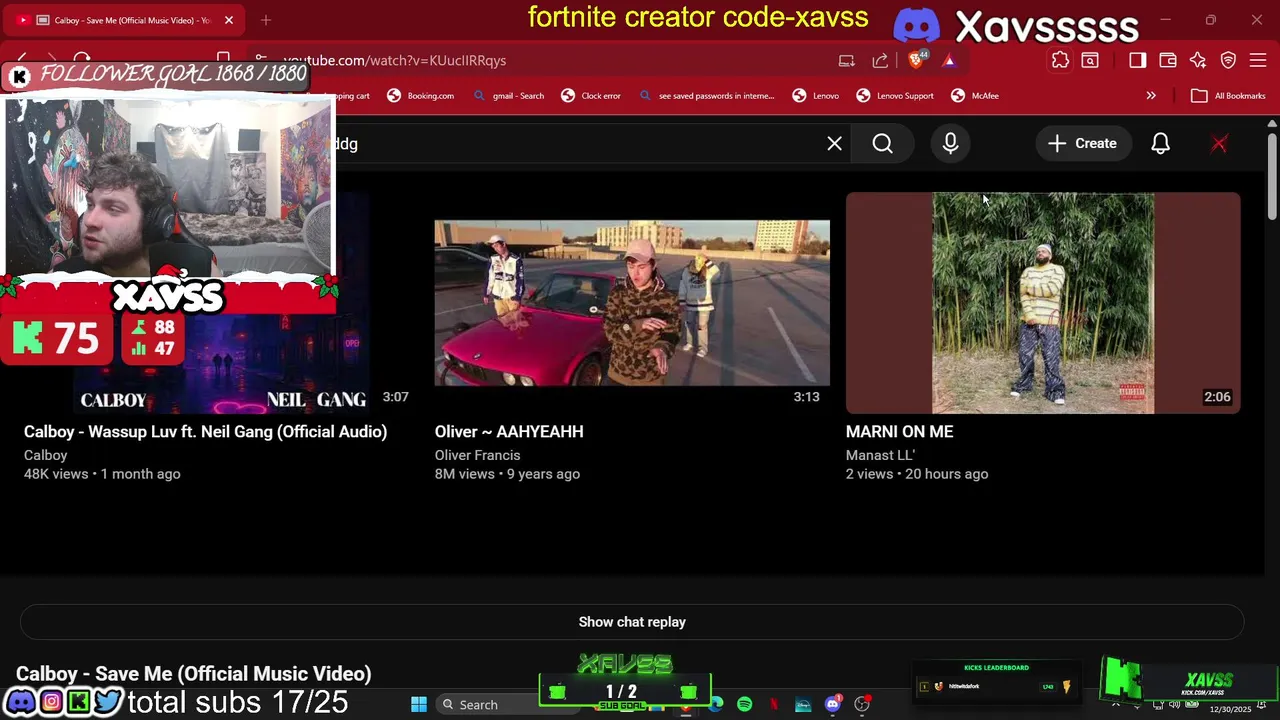Open Disney+ from the taskbar
This screenshot has height=720, width=1280.
[803, 705]
